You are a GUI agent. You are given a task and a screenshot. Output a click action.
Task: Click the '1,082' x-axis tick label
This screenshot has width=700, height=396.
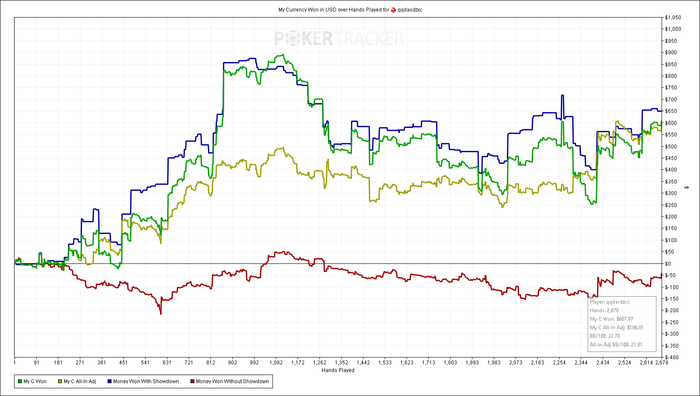click(276, 363)
